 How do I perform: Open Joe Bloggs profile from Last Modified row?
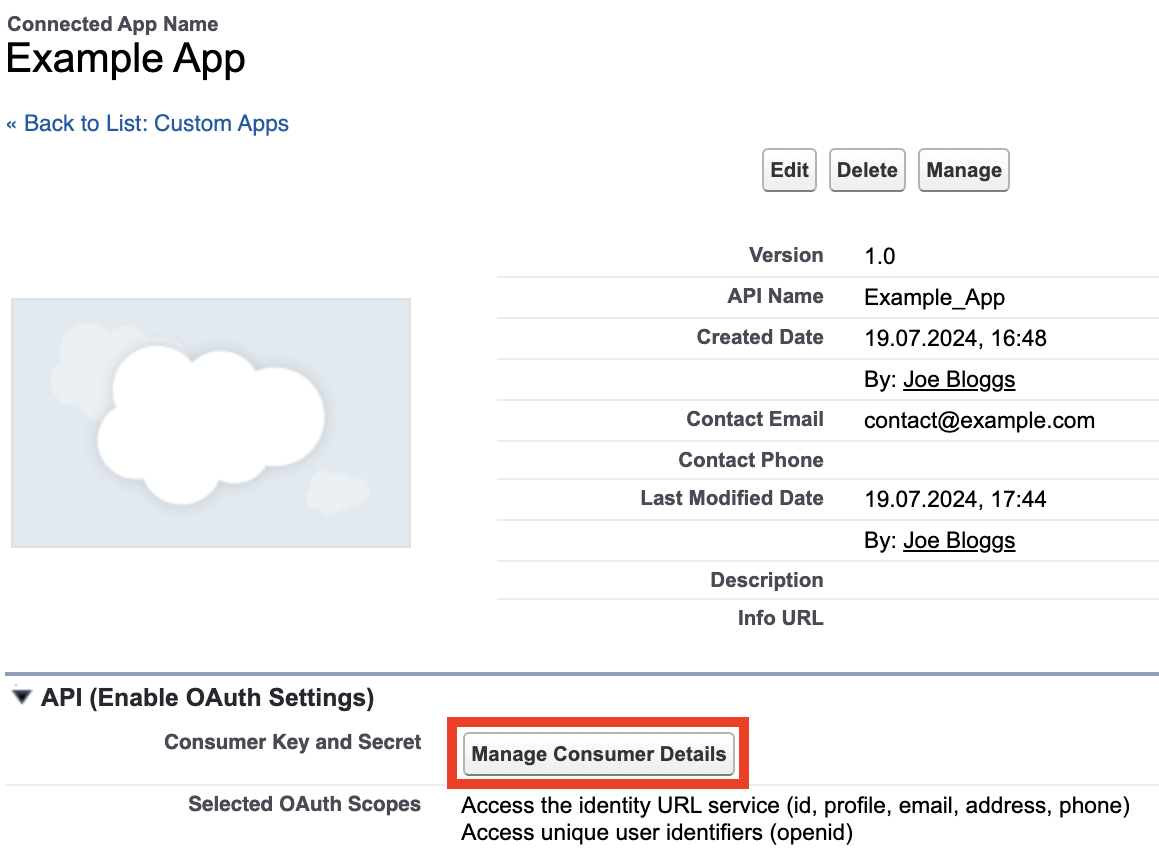click(x=958, y=540)
